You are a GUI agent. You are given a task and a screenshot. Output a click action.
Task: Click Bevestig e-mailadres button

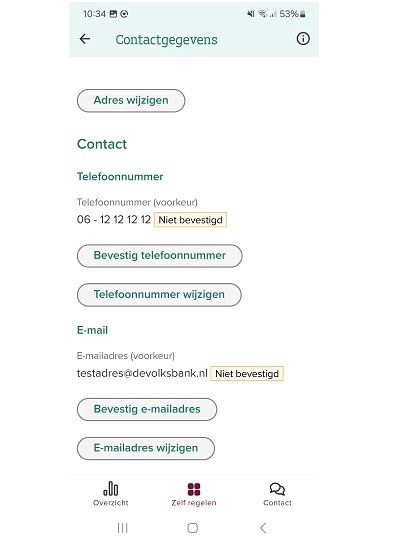coord(147,409)
